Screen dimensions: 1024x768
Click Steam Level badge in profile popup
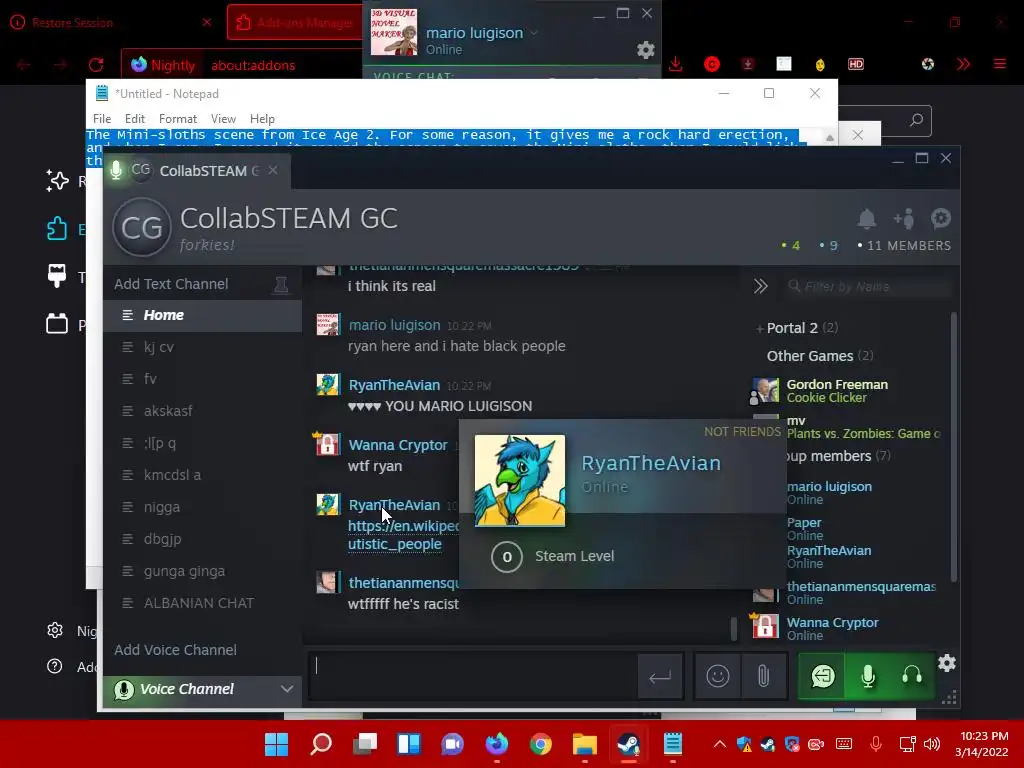(506, 557)
